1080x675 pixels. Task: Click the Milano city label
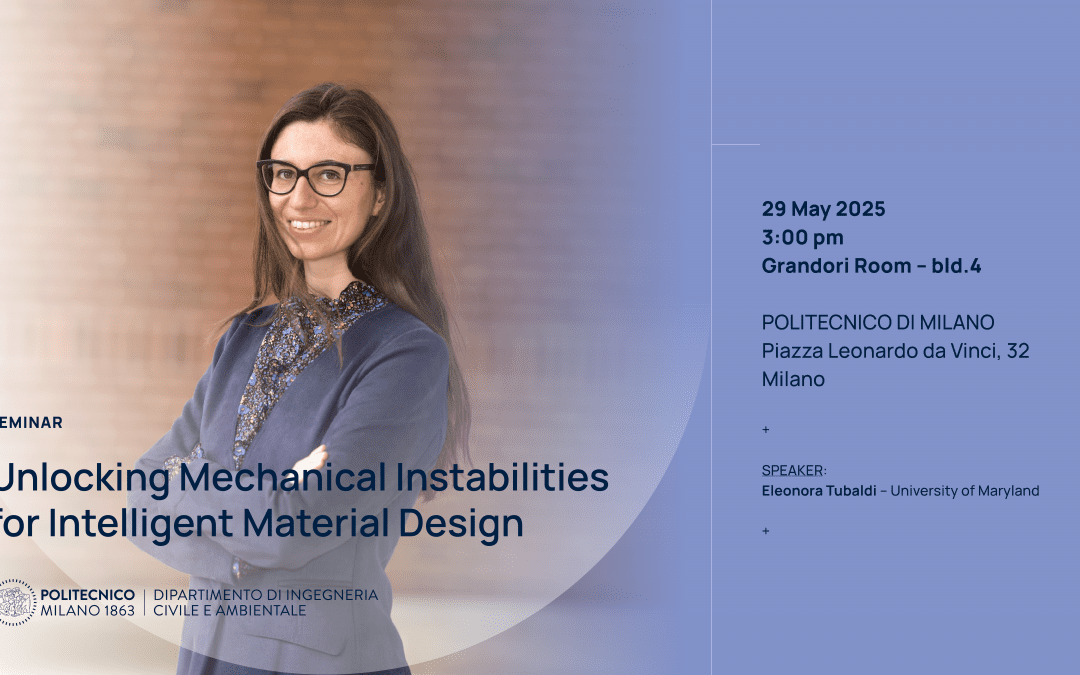793,379
